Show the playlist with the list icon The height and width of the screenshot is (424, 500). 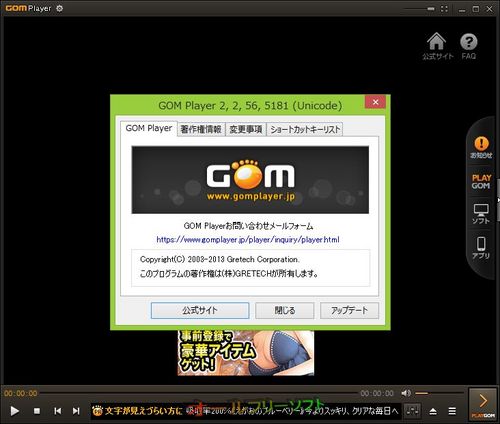pos(452,411)
